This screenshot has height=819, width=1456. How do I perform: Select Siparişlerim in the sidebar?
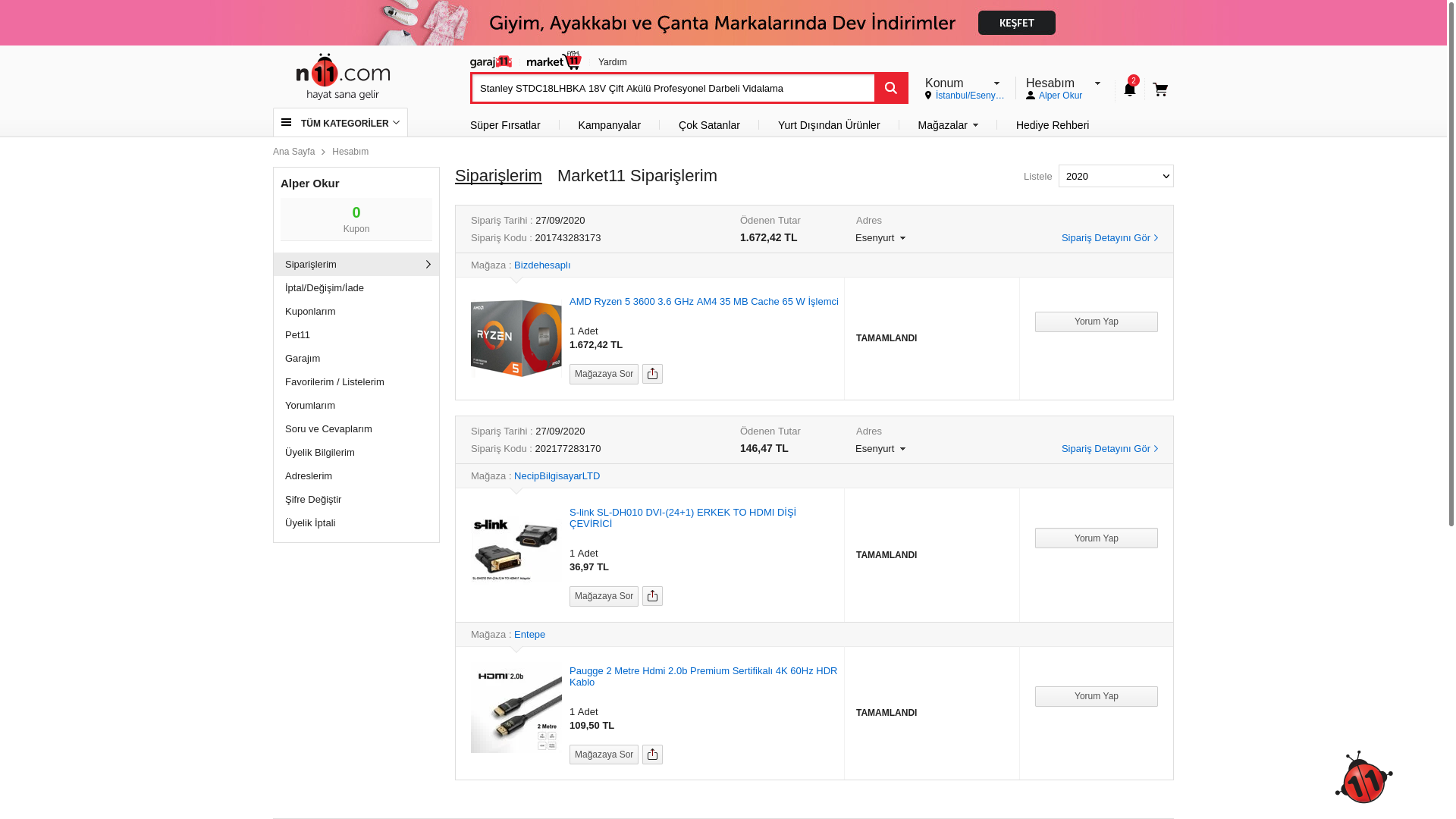coord(356,265)
